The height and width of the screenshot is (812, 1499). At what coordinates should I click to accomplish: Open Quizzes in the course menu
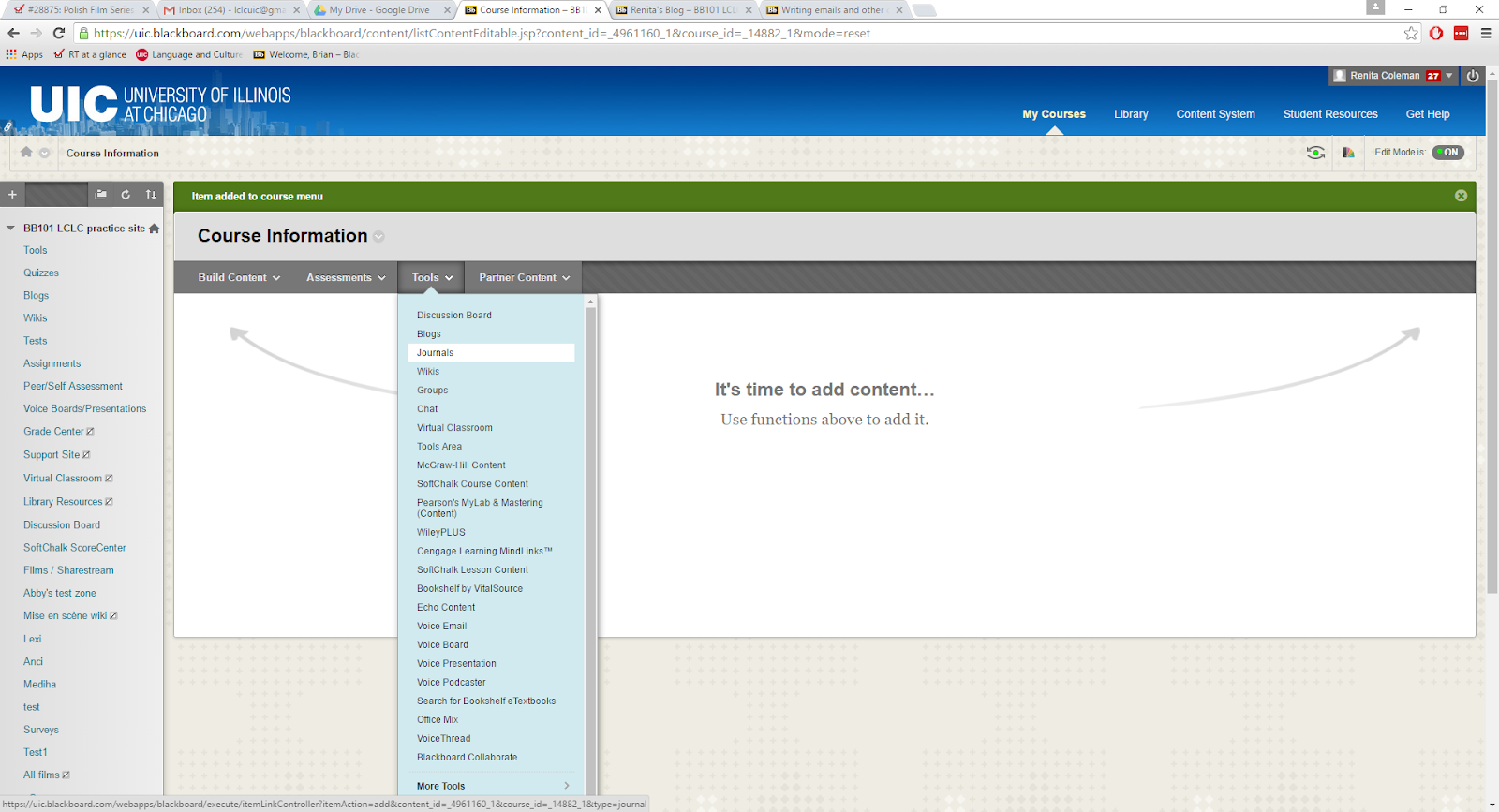point(41,273)
